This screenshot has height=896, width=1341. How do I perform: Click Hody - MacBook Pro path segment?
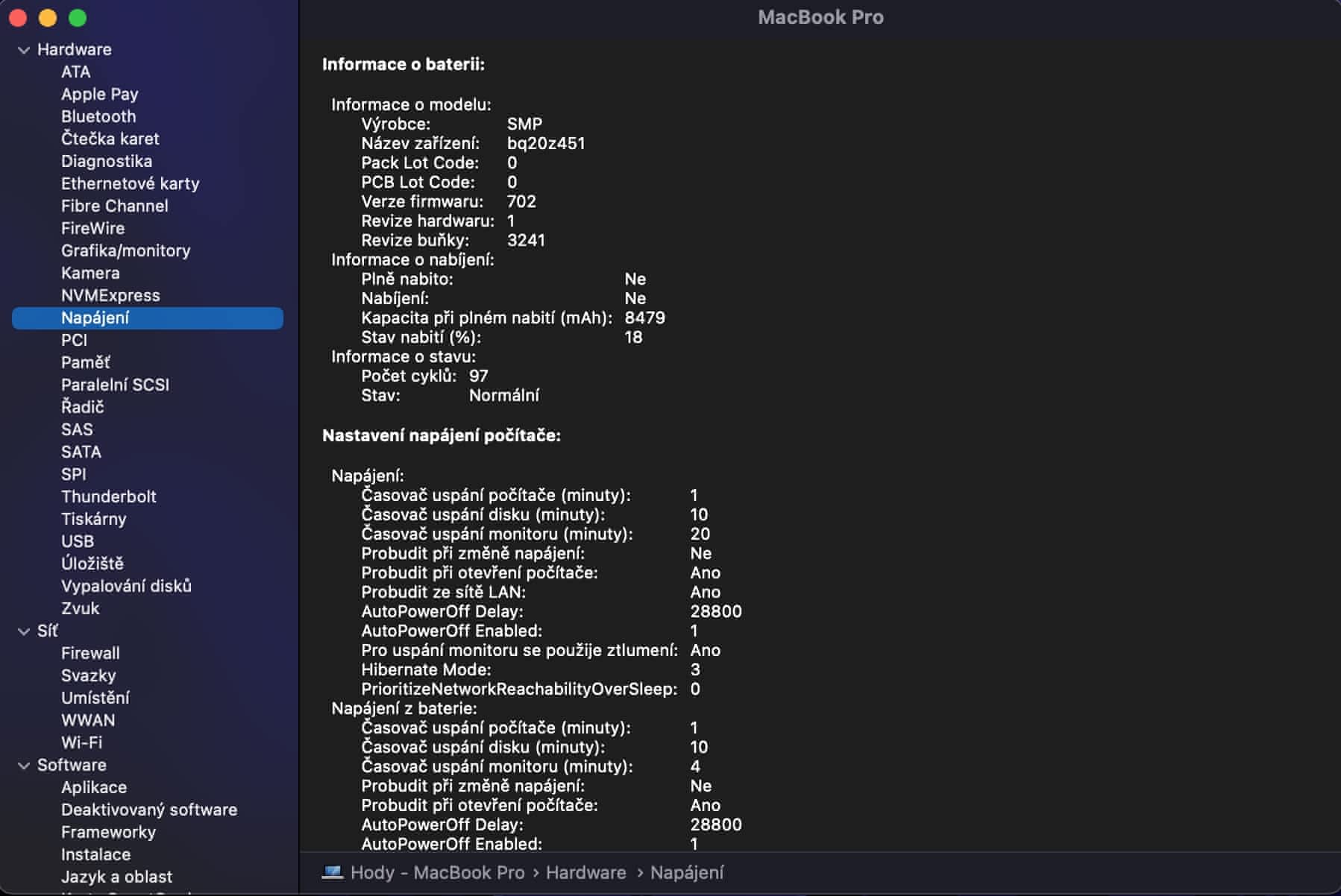(x=438, y=872)
